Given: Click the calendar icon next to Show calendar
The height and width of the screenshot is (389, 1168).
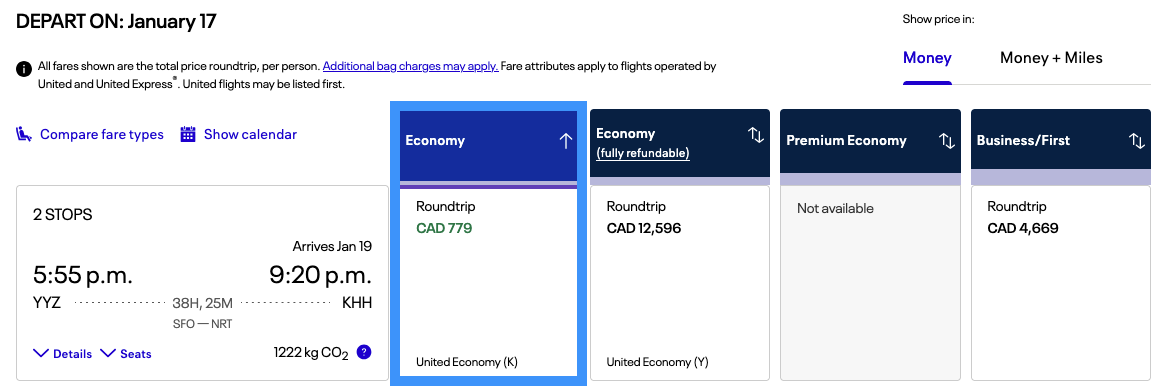Looking at the screenshot, I should click(188, 134).
